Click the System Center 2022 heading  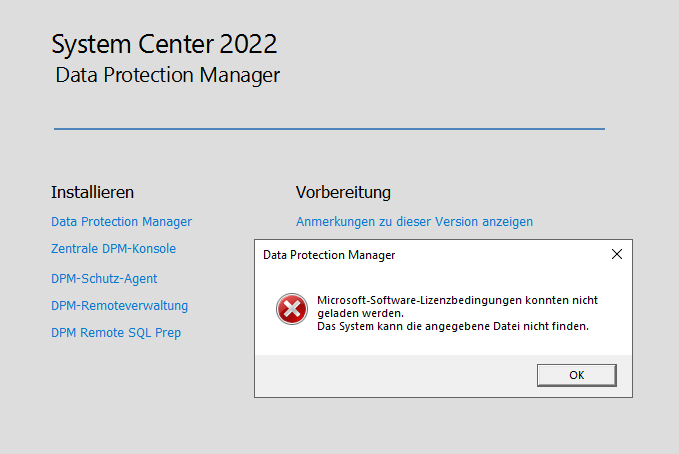164,44
